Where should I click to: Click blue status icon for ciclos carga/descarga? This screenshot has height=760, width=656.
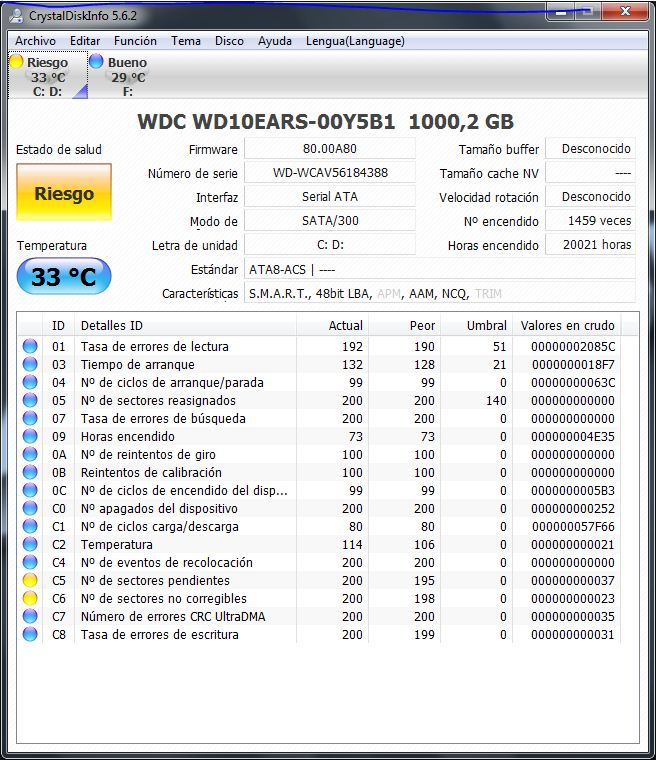30,526
